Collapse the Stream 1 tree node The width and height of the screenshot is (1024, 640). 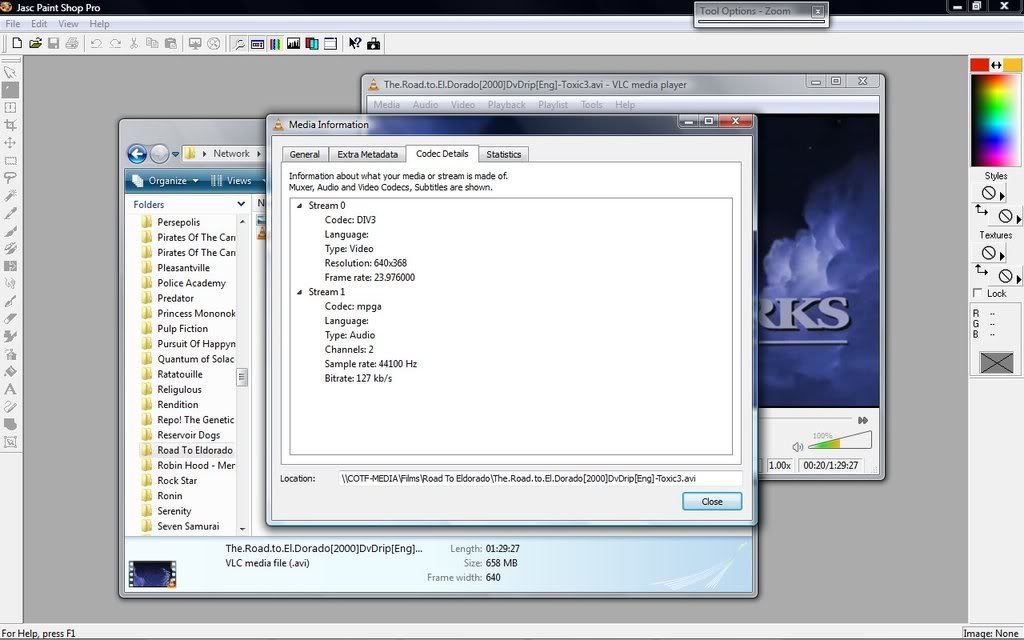point(300,292)
